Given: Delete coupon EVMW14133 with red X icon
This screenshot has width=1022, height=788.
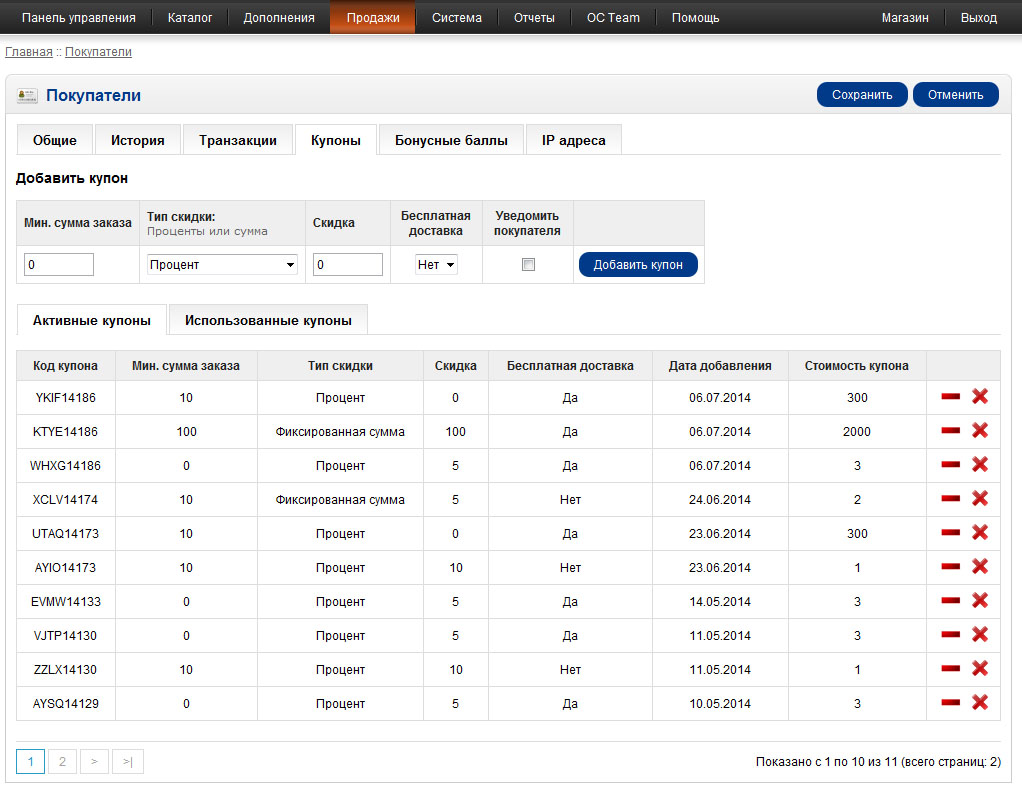Looking at the screenshot, I should 980,601.
